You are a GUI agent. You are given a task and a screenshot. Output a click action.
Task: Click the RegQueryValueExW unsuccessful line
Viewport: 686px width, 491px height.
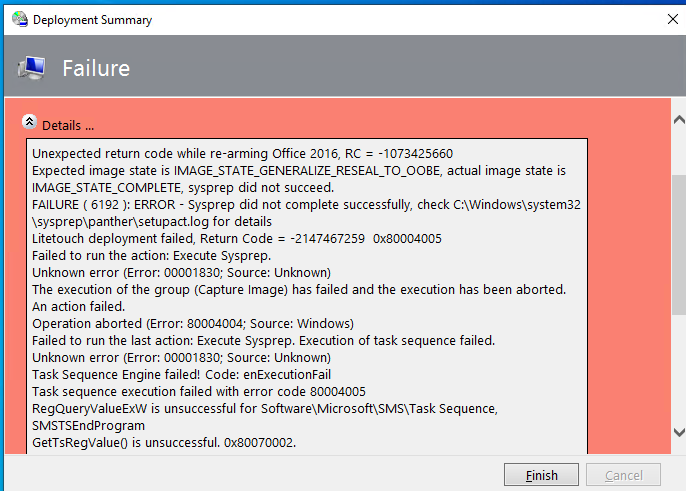(265, 417)
